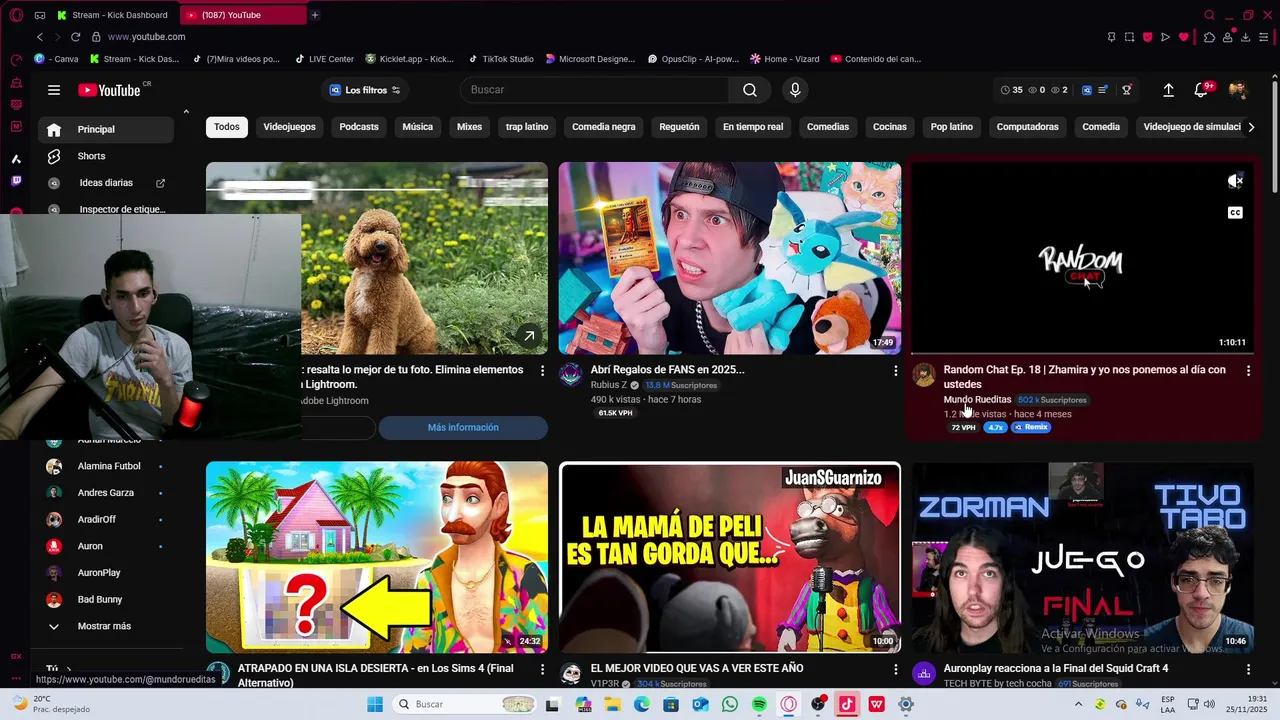Screen dimensions: 1280x720
Task: Click the Random Chat preview progress bar
Action: click(x=1082, y=353)
